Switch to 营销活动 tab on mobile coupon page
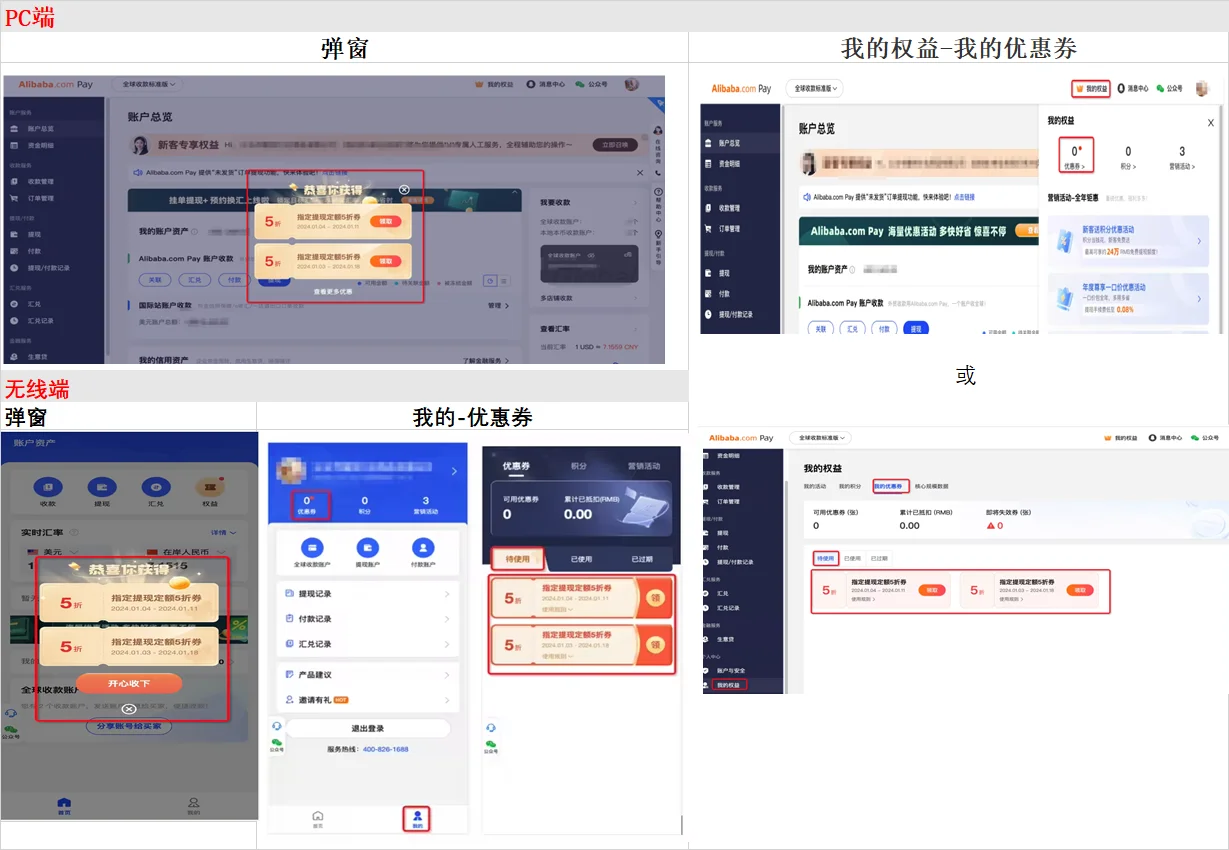The image size is (1229, 850). [x=644, y=466]
